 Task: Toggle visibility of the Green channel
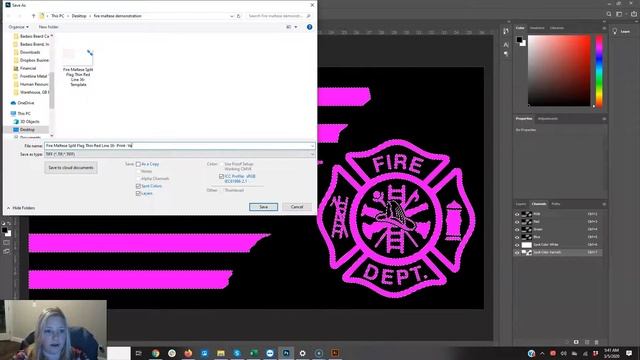tap(517, 229)
